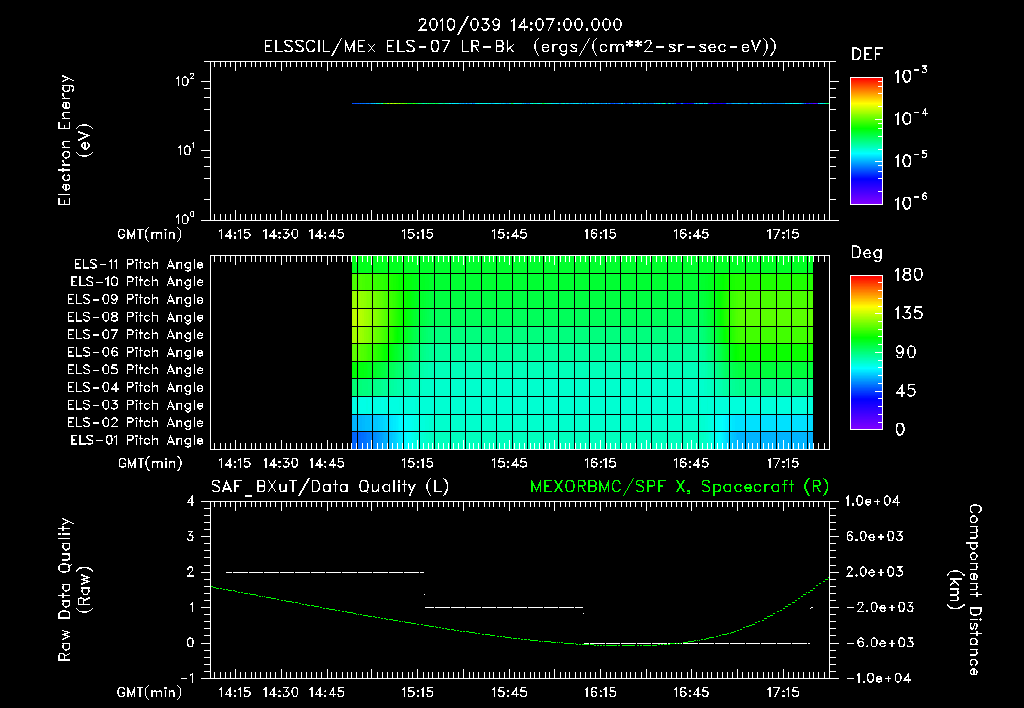Click the ELS-01 Pitch Angle row label
This screenshot has width=1024, height=708.
pyautogui.click(x=137, y=440)
